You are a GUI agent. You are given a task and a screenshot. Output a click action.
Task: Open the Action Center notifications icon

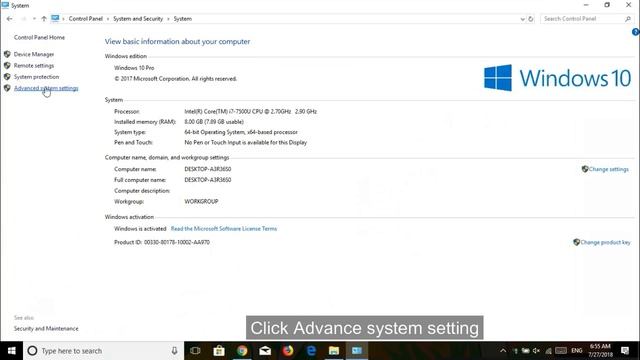625,351
